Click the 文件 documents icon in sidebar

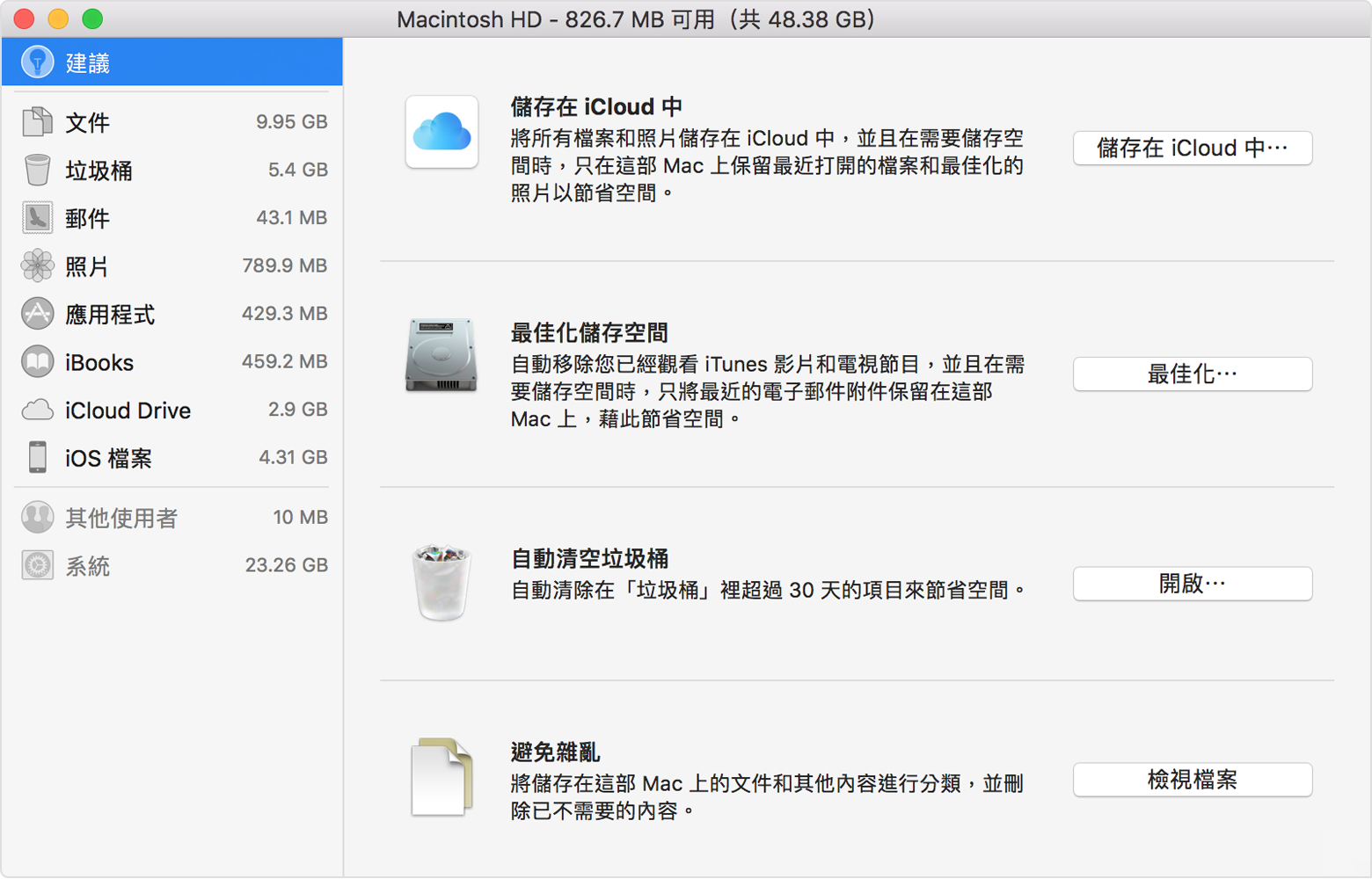pos(37,122)
